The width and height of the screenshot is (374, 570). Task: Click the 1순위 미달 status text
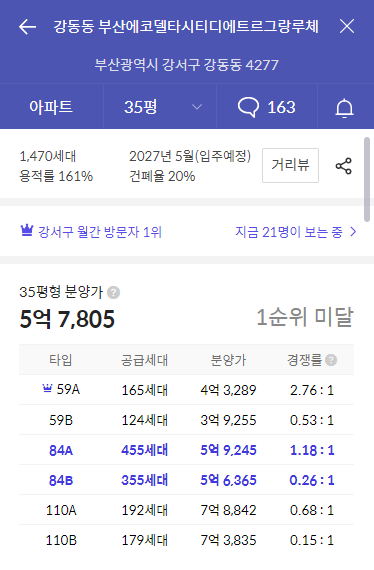tap(305, 317)
